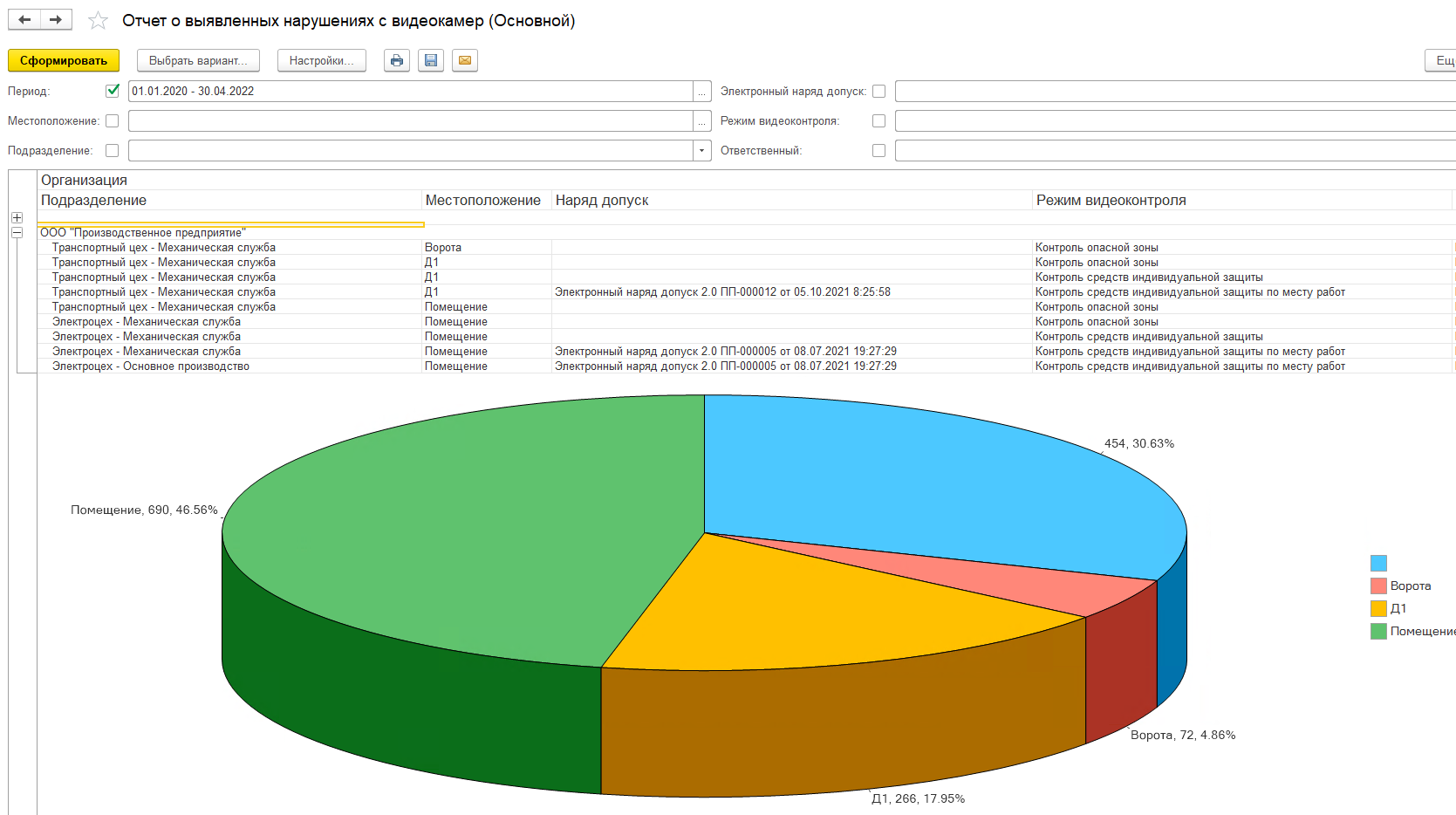Open Местоположение selection ellipsis button

click(702, 121)
